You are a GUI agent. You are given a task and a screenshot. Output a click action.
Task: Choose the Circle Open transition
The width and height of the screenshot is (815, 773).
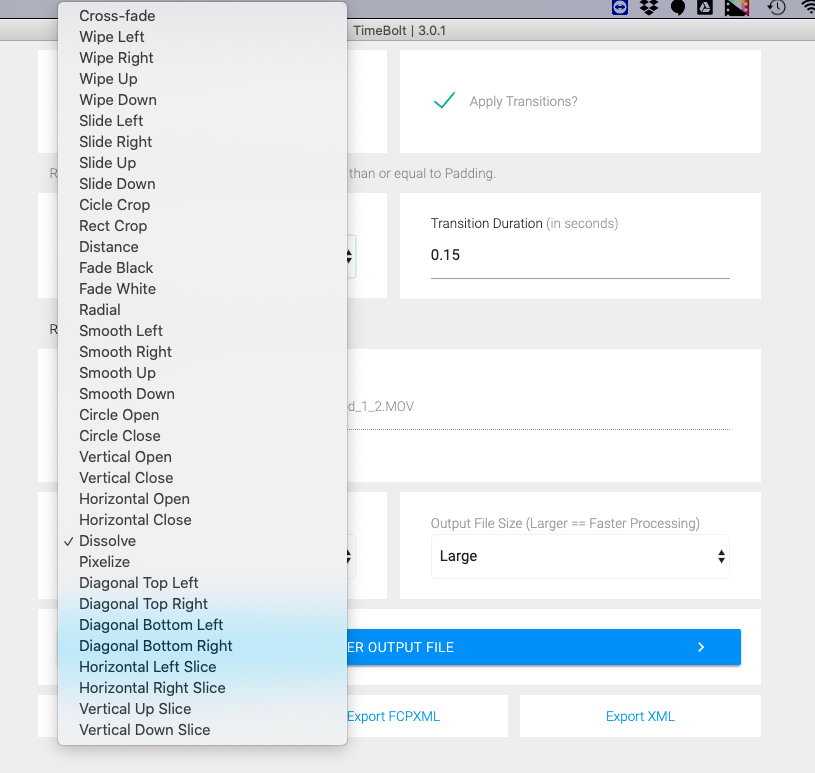tap(119, 415)
